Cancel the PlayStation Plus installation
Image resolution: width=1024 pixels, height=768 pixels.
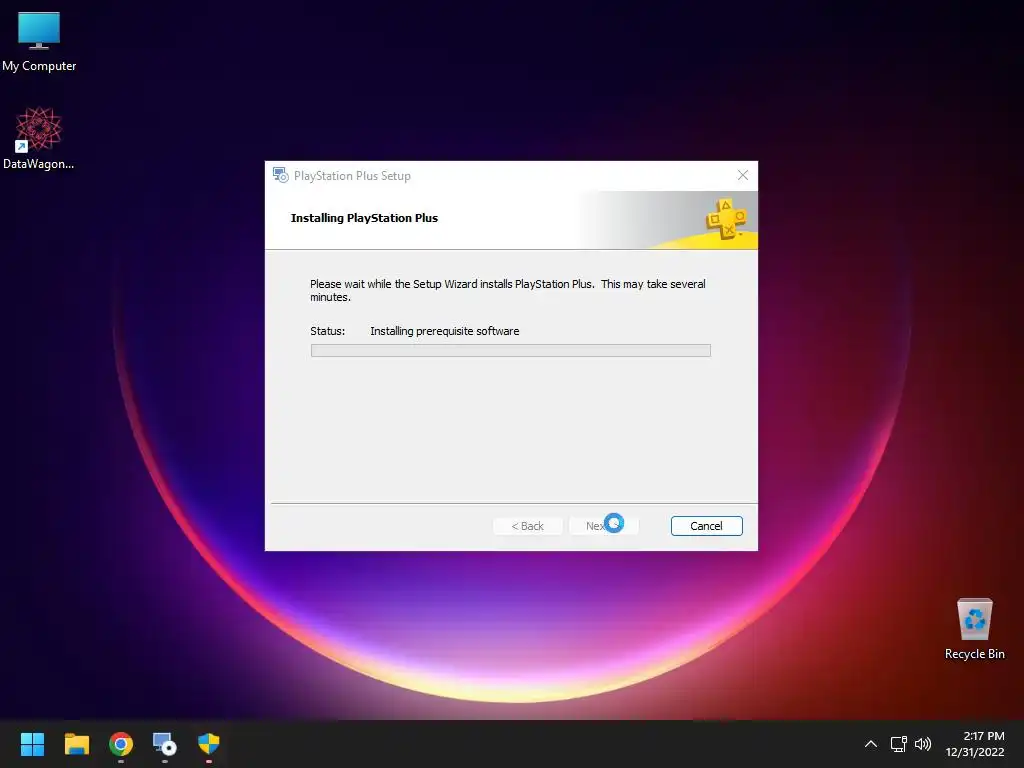point(707,526)
